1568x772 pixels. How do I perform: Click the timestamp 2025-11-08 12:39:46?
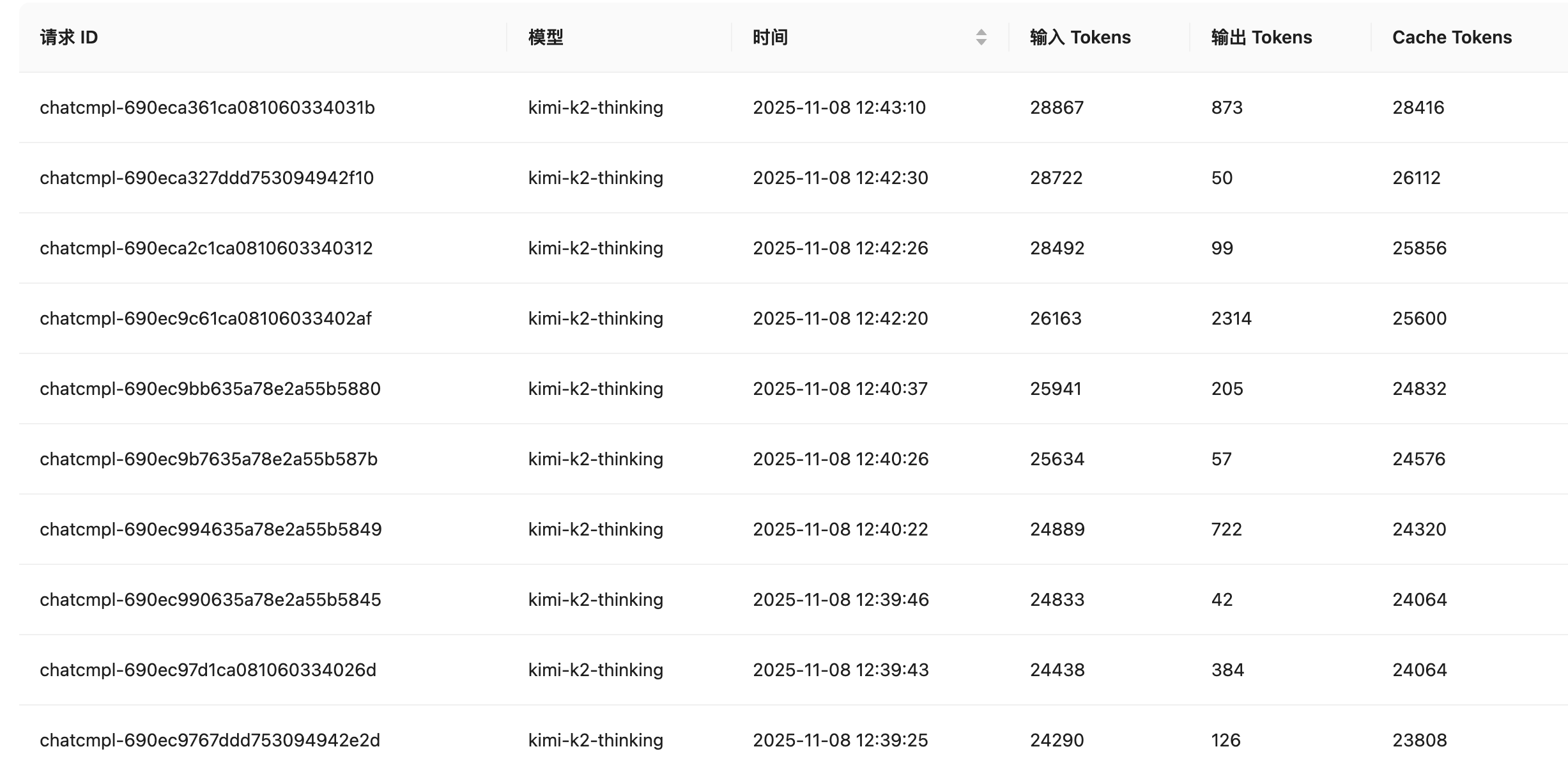840,599
